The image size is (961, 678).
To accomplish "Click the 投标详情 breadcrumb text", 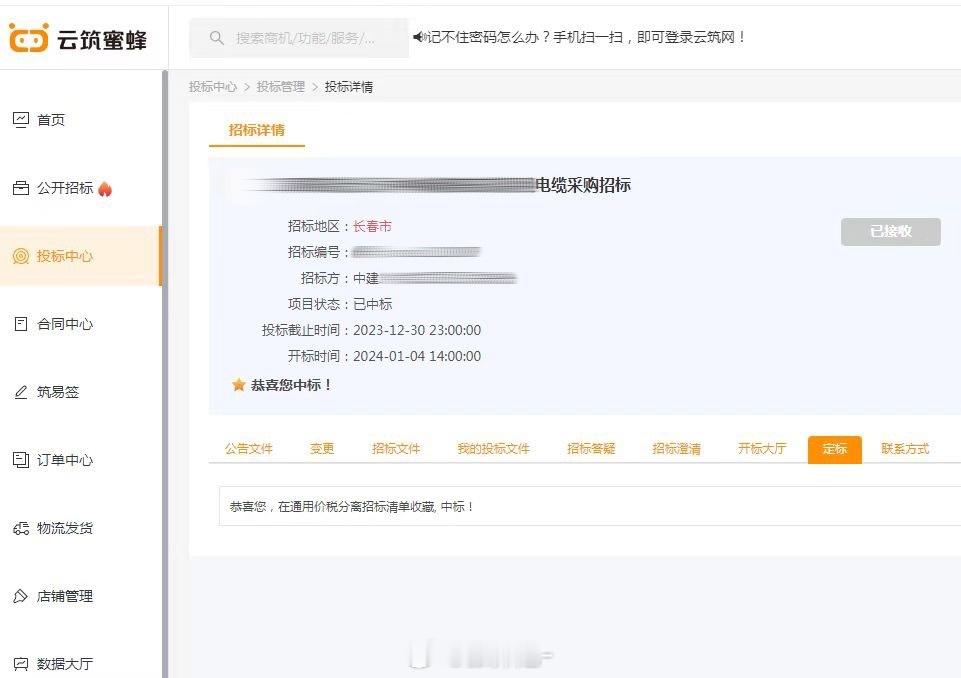I will click(349, 87).
